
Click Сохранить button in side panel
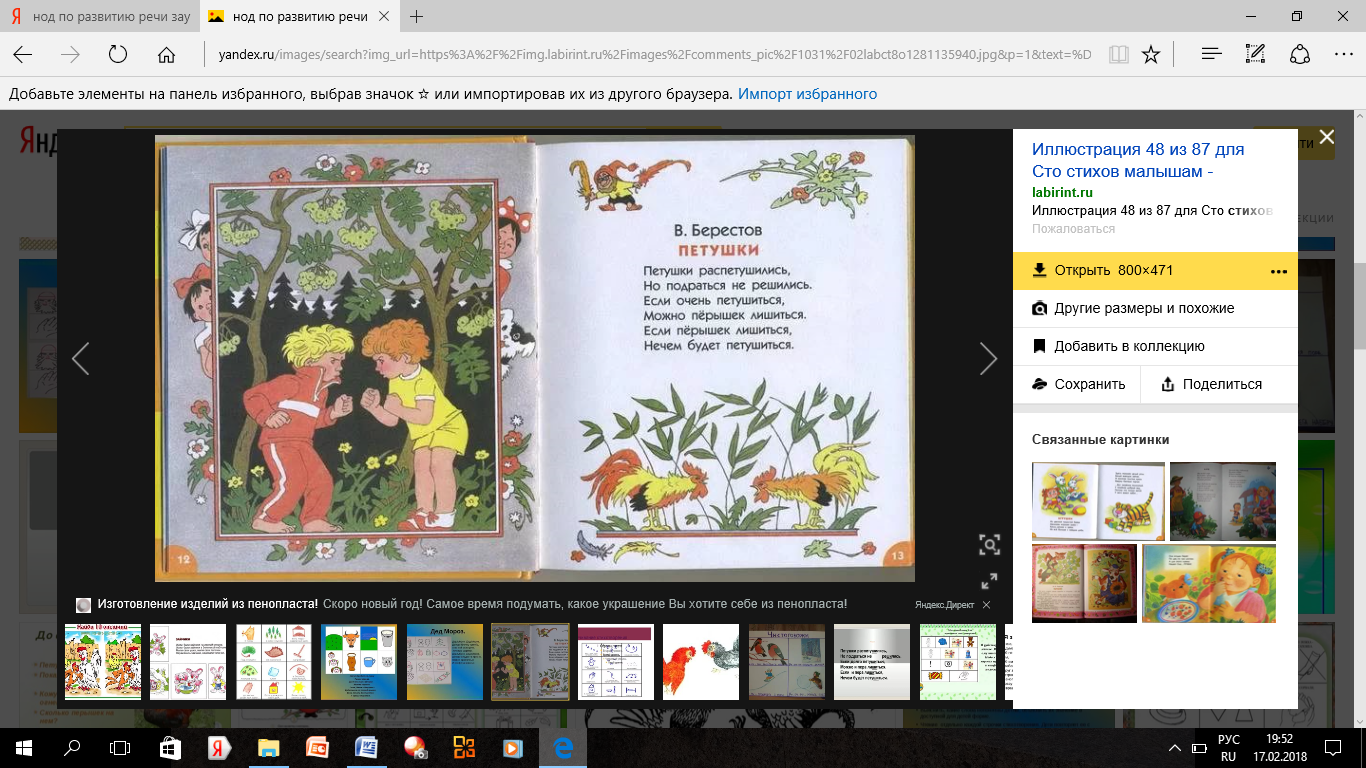(x=1079, y=384)
